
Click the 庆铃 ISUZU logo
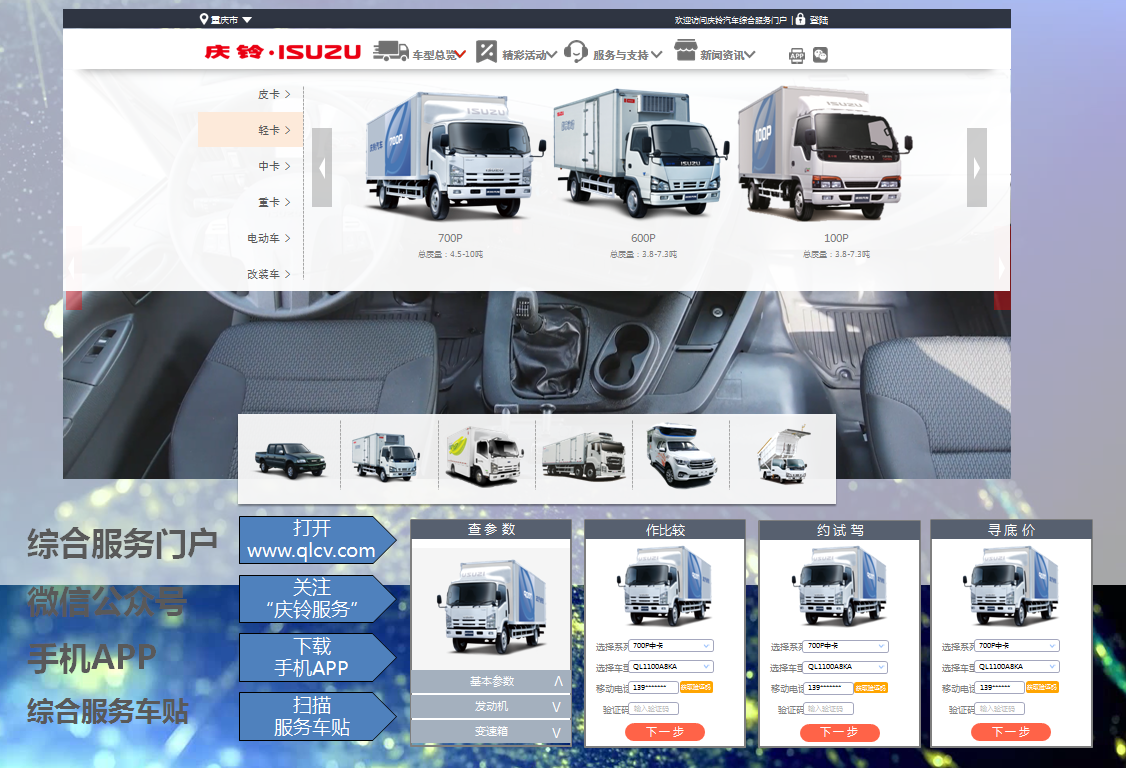pos(282,52)
